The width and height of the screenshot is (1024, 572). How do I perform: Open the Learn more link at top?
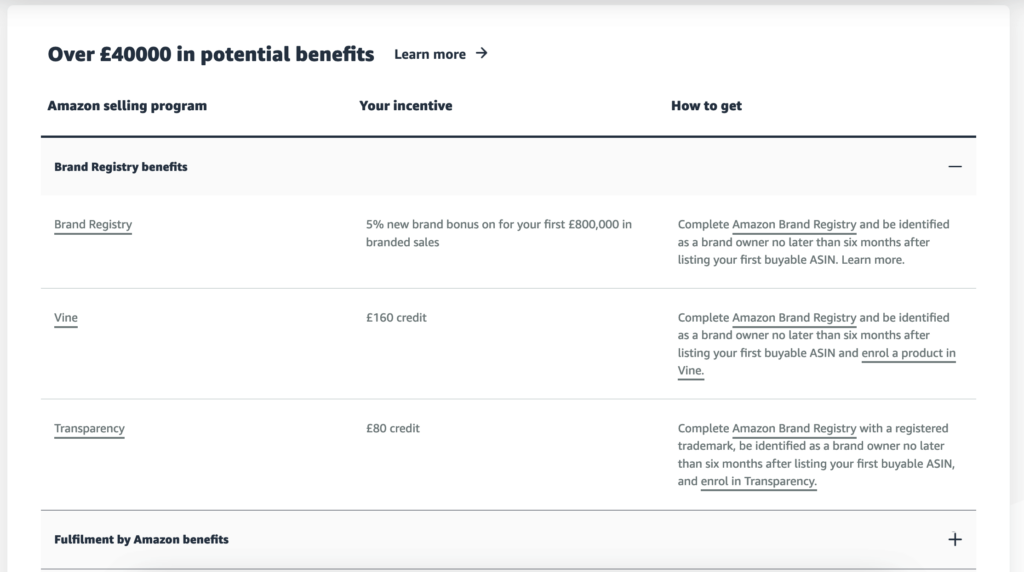[x=430, y=54]
